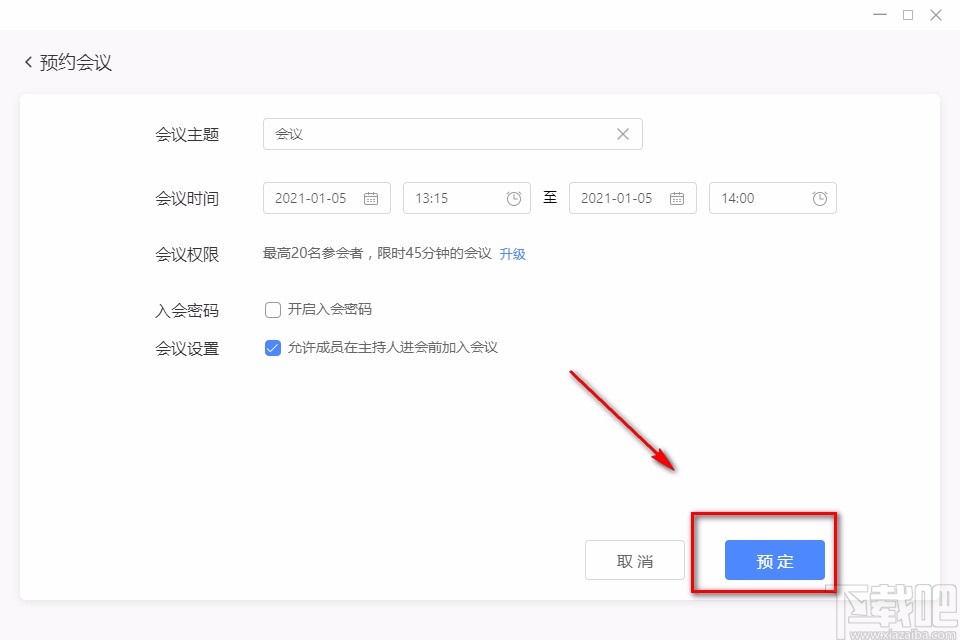Maximize the meeting window

(x=908, y=15)
